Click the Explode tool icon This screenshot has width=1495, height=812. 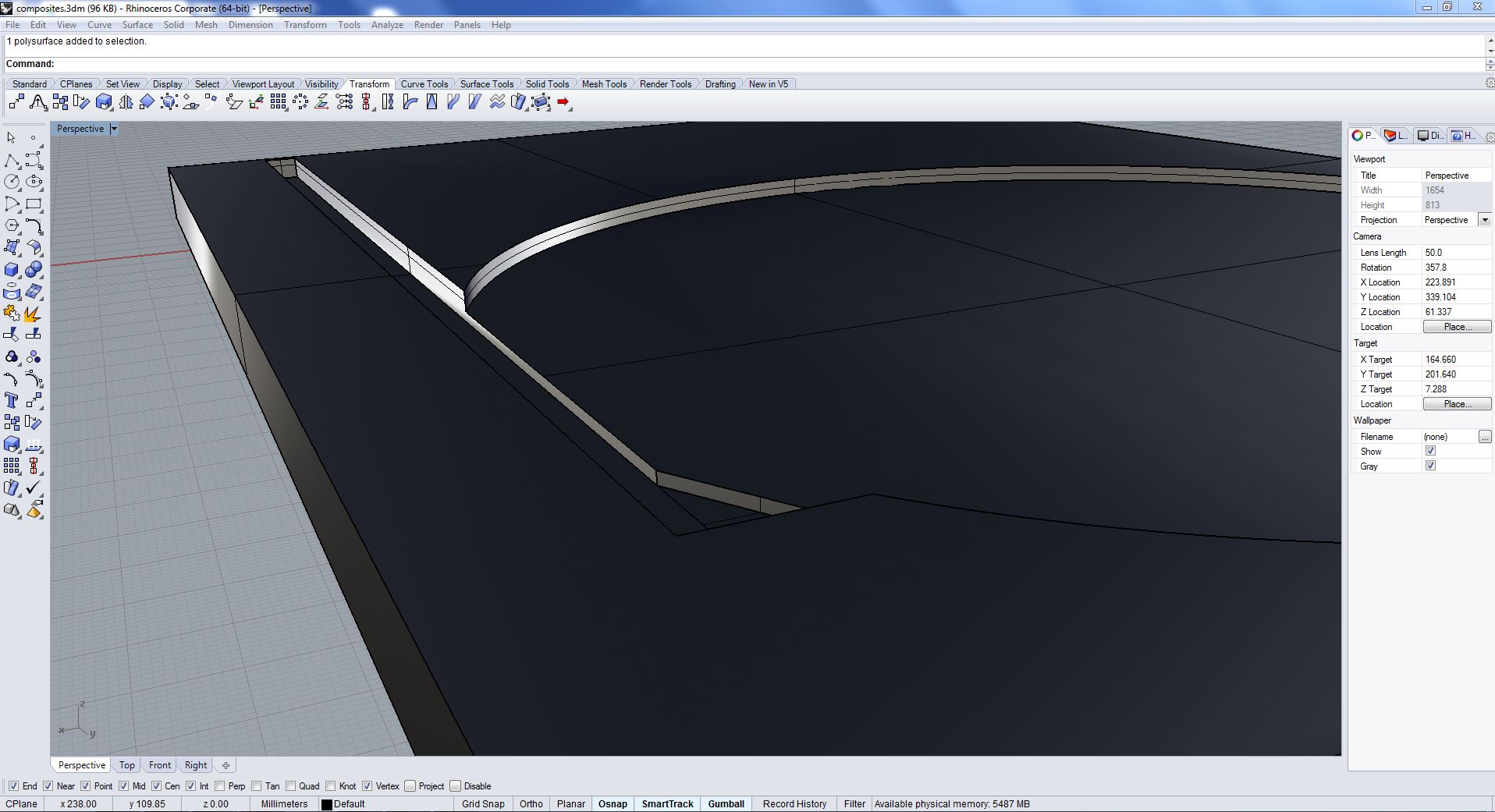pos(34,314)
